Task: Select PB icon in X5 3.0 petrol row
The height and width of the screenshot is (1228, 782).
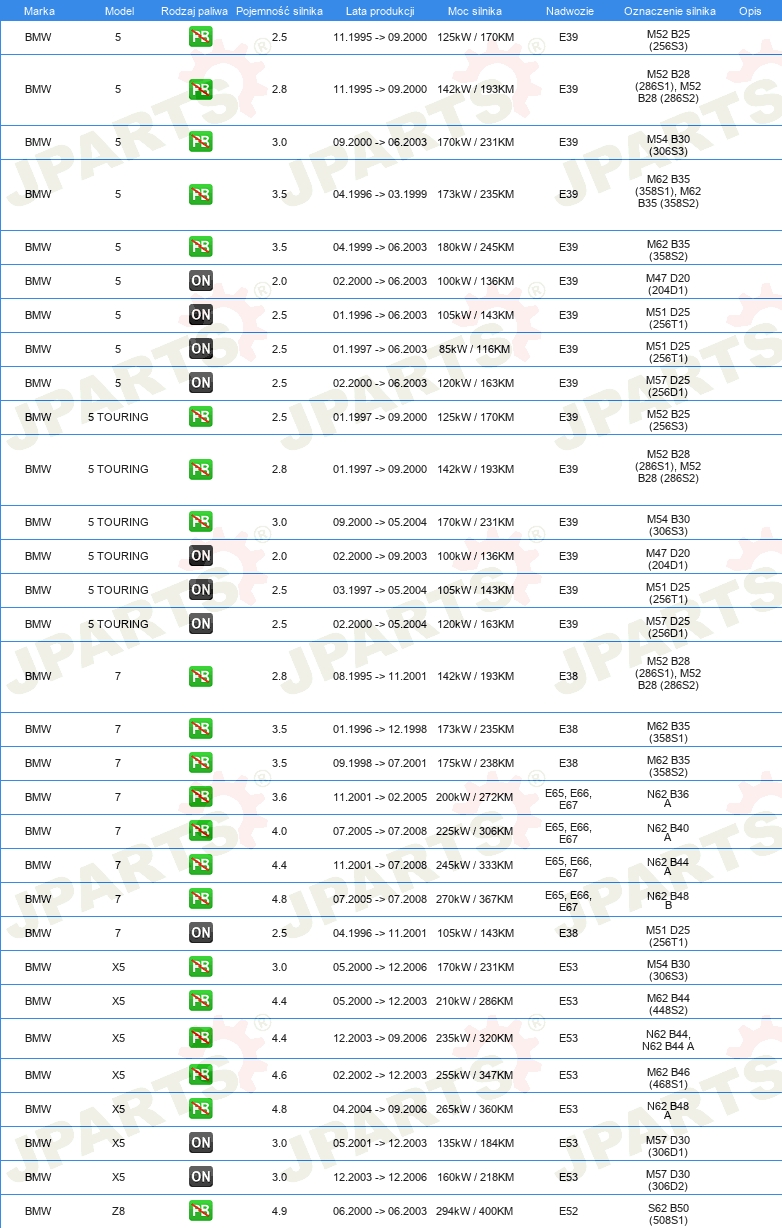Action: [201, 967]
